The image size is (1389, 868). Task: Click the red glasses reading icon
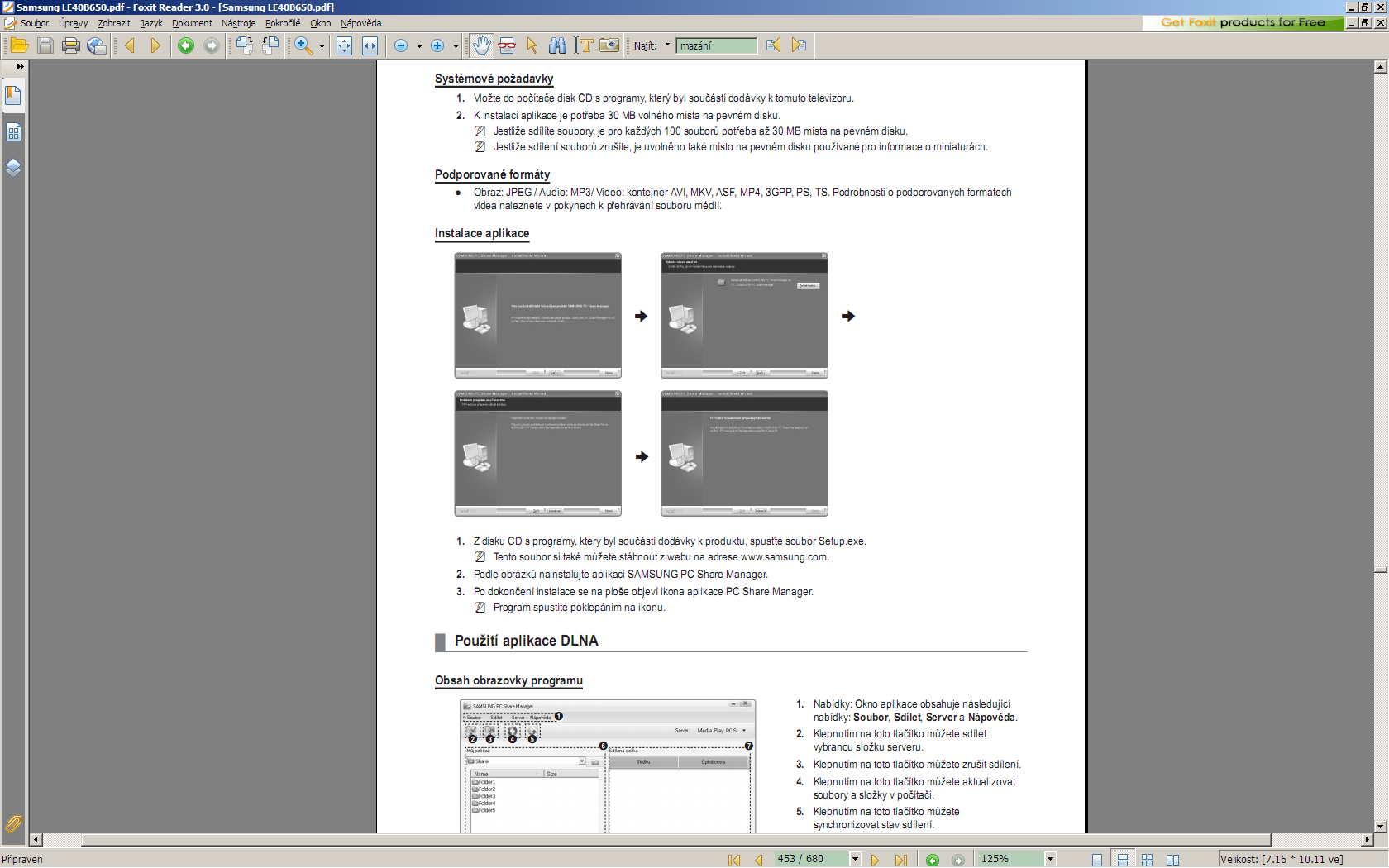coord(507,45)
